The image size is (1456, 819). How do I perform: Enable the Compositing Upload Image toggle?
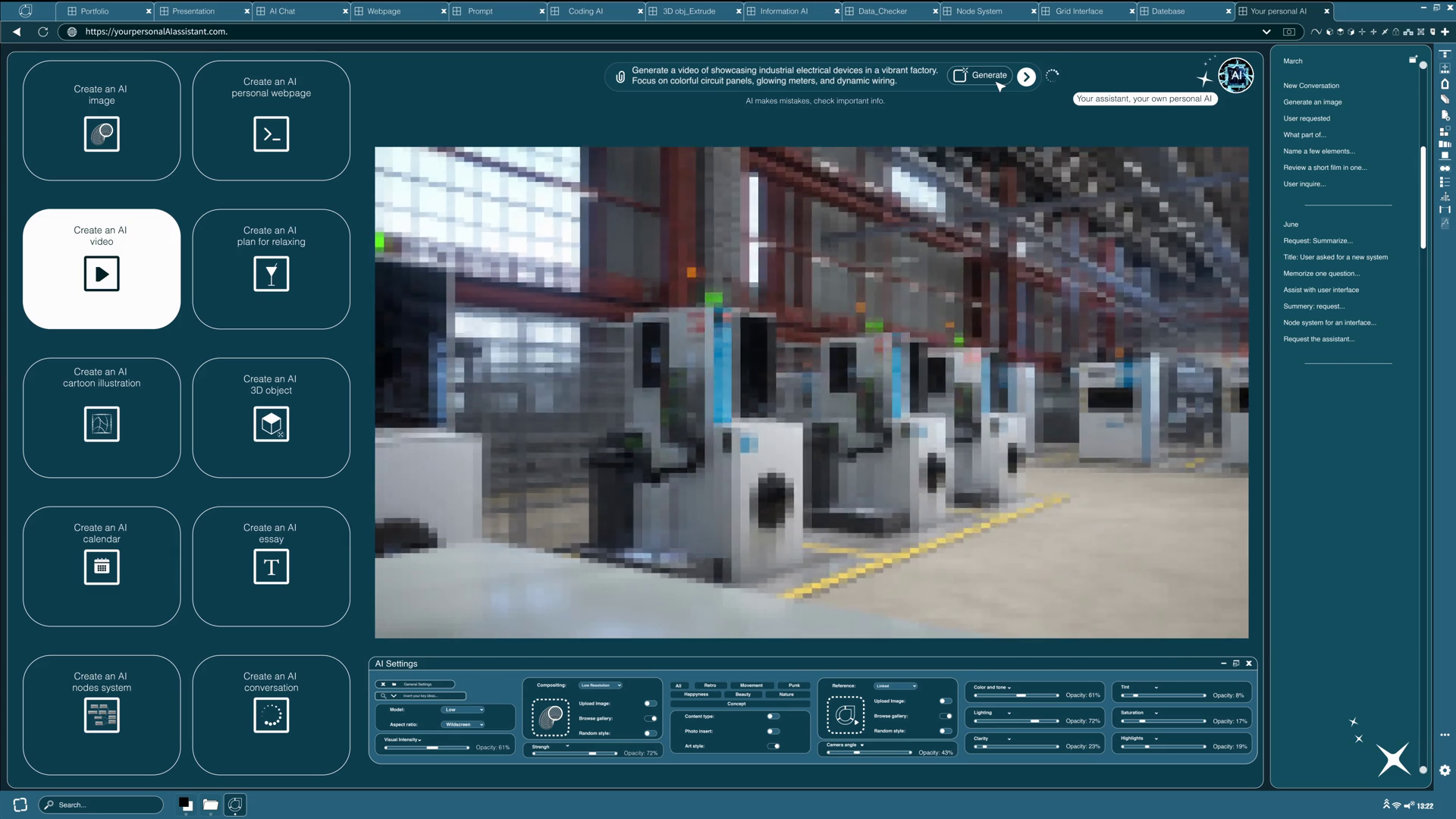(650, 704)
